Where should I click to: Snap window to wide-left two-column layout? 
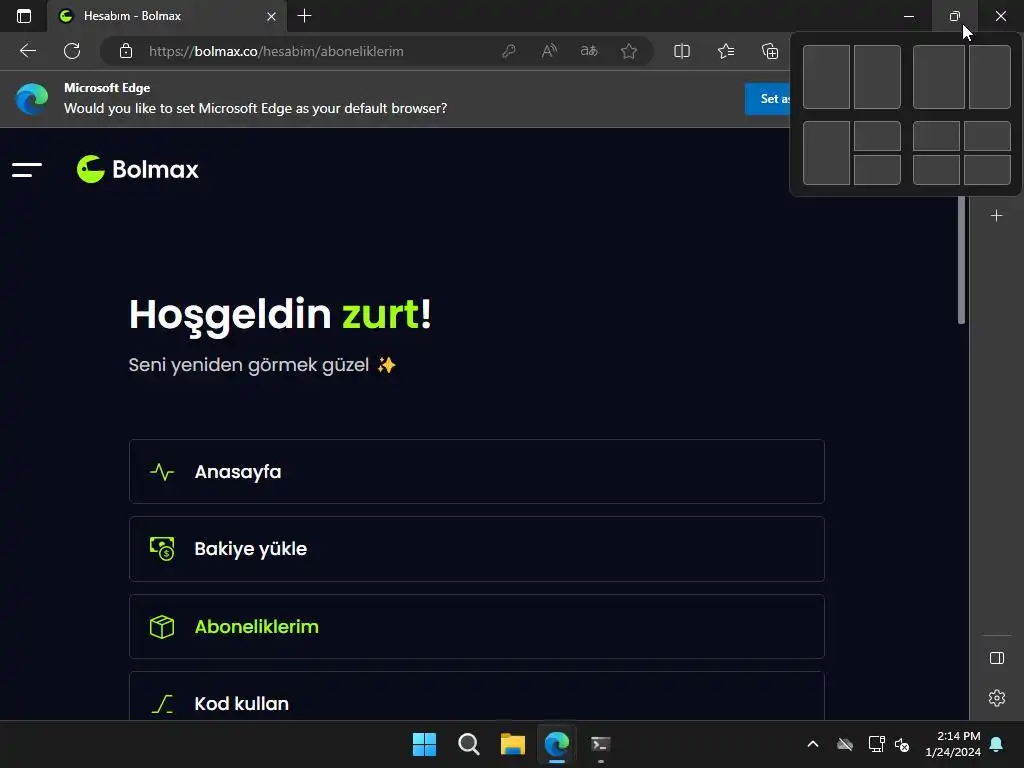tap(938, 77)
